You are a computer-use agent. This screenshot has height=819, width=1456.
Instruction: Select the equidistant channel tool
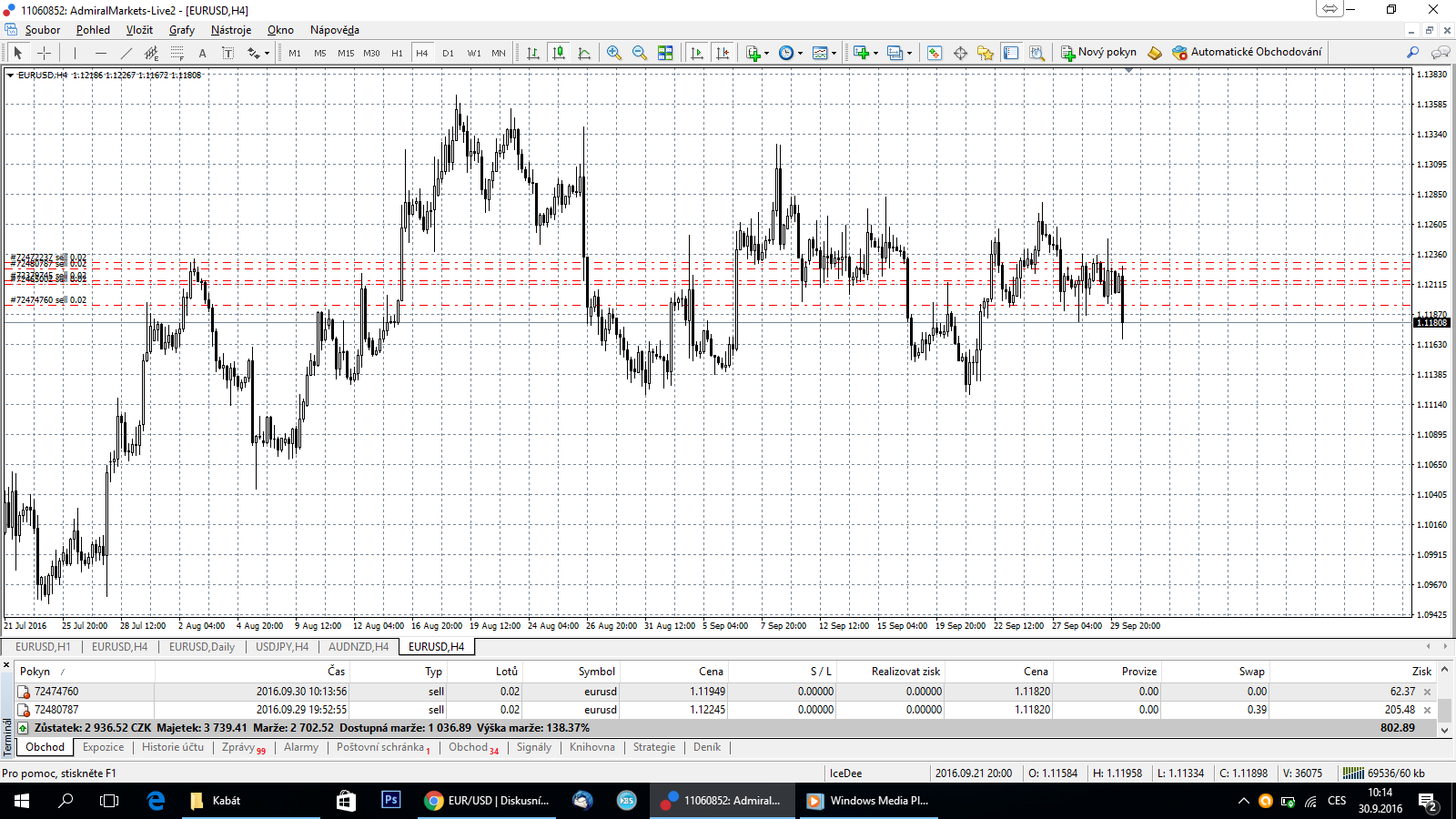[x=152, y=53]
